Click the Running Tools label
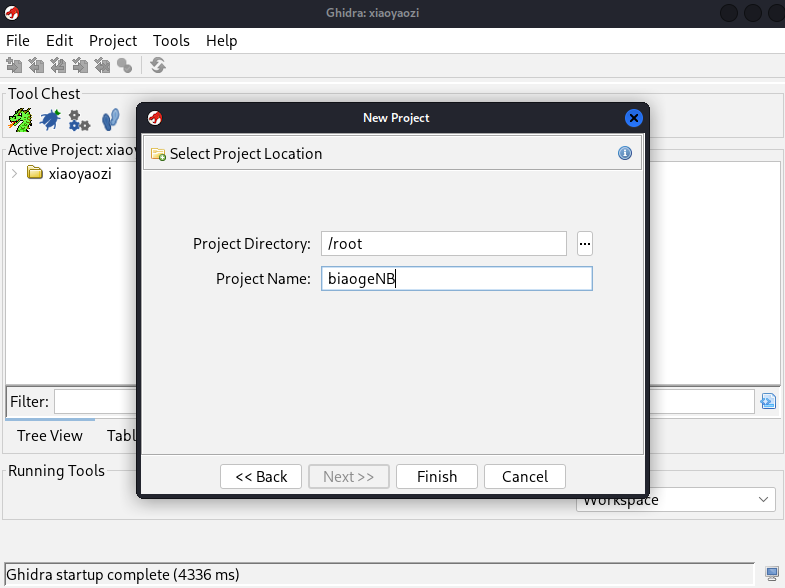Image resolution: width=785 pixels, height=588 pixels. tap(56, 470)
